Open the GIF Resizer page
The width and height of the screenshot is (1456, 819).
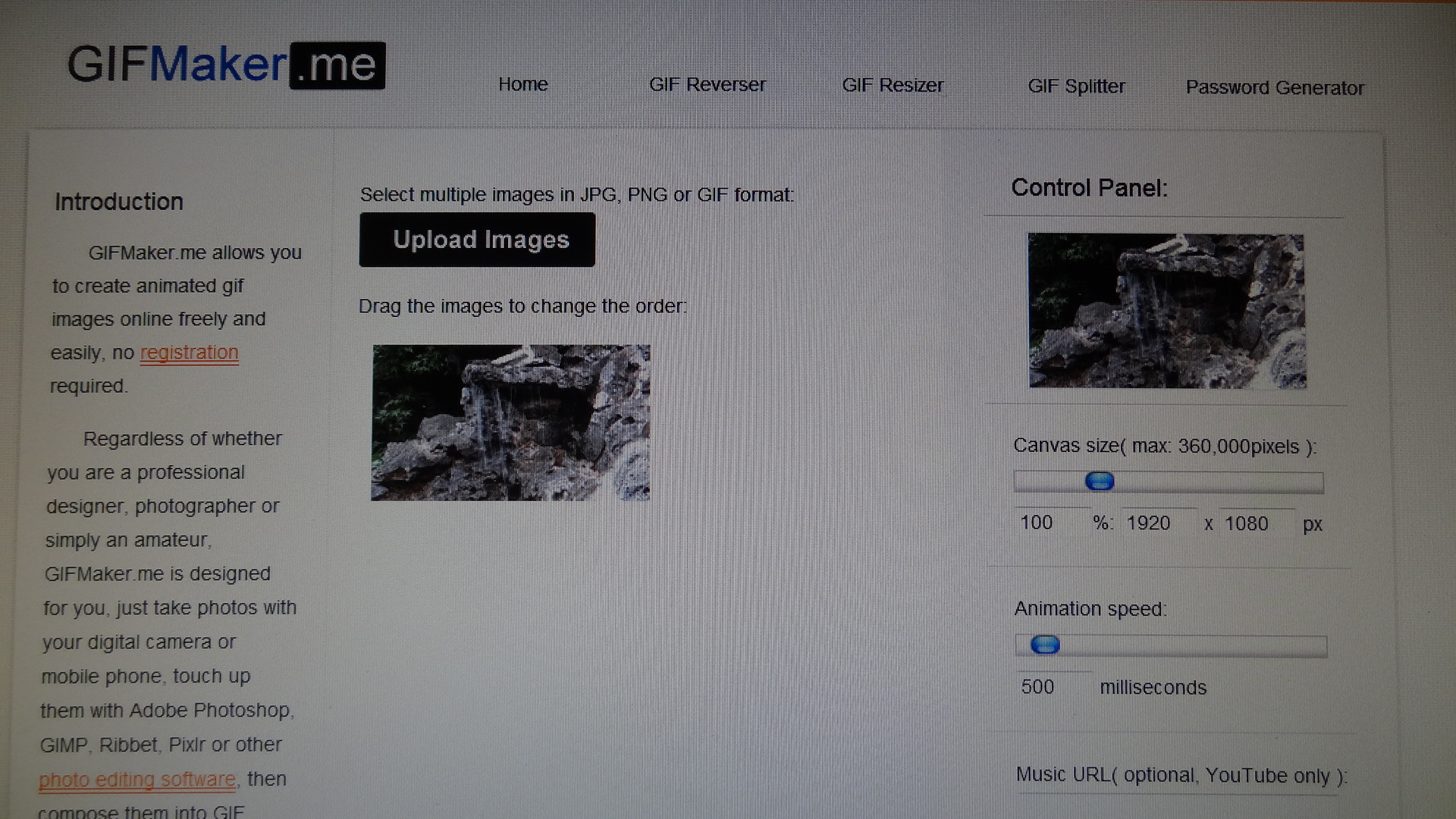click(x=893, y=86)
